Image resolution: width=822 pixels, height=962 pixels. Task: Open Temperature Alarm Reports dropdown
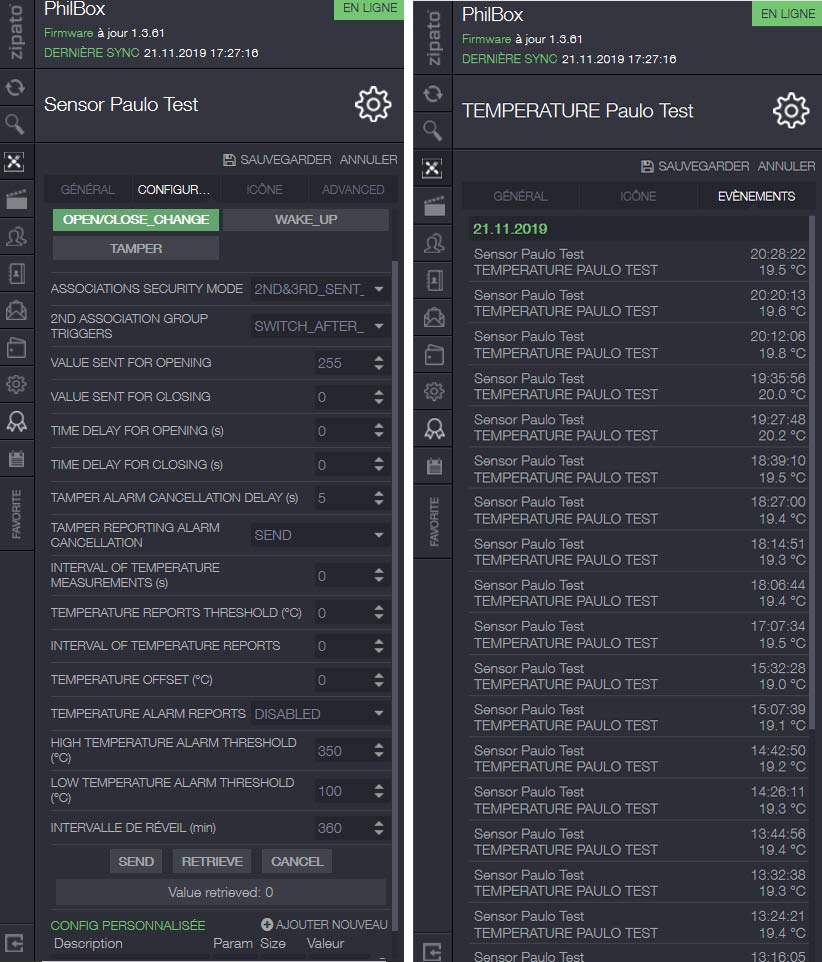[319, 714]
